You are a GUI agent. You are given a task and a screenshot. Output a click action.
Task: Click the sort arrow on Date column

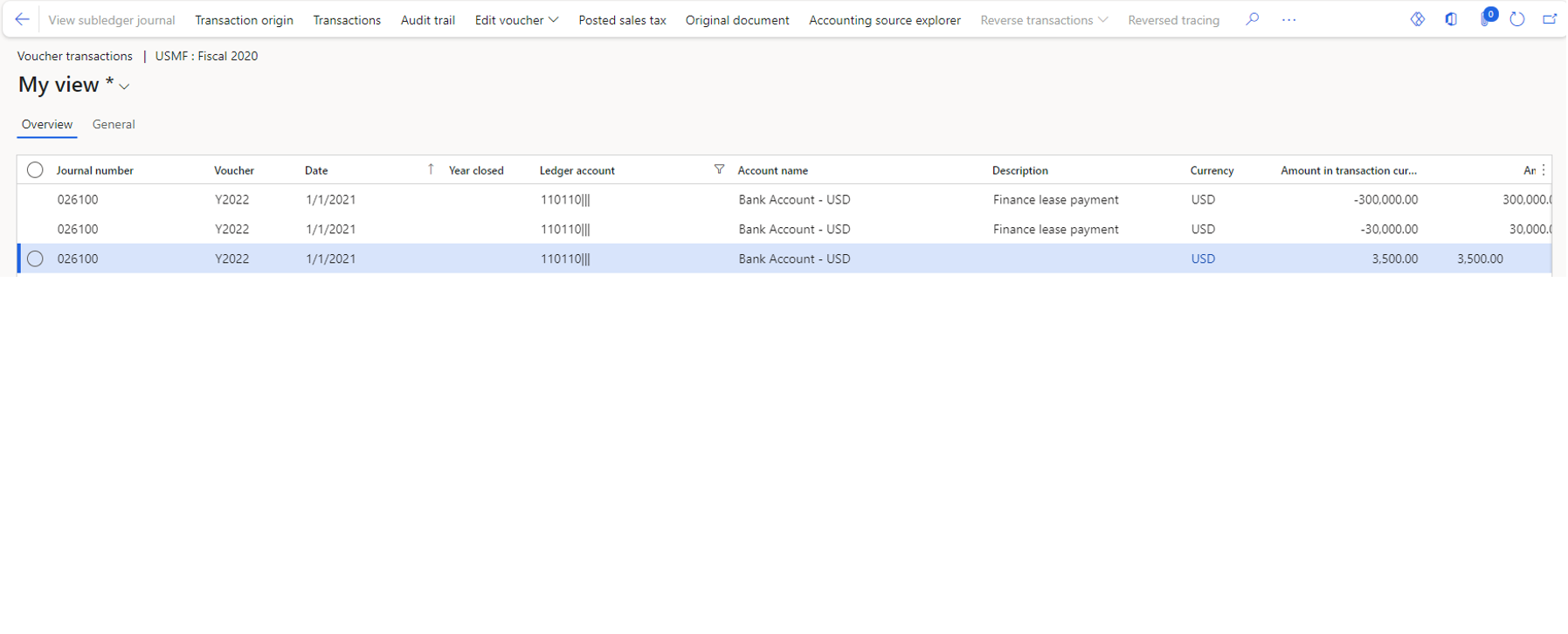click(x=431, y=169)
